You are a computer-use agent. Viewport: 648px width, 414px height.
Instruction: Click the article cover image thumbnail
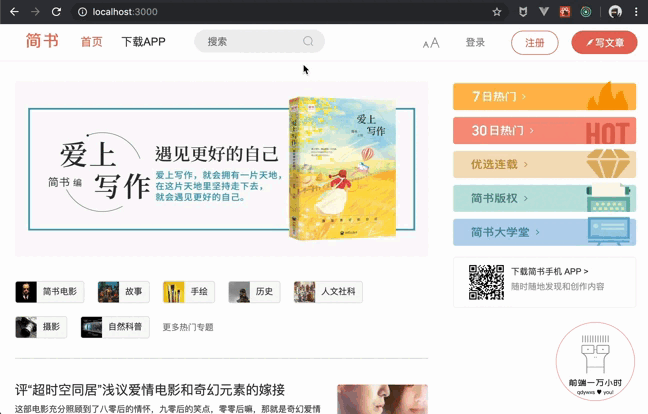(x=382, y=399)
